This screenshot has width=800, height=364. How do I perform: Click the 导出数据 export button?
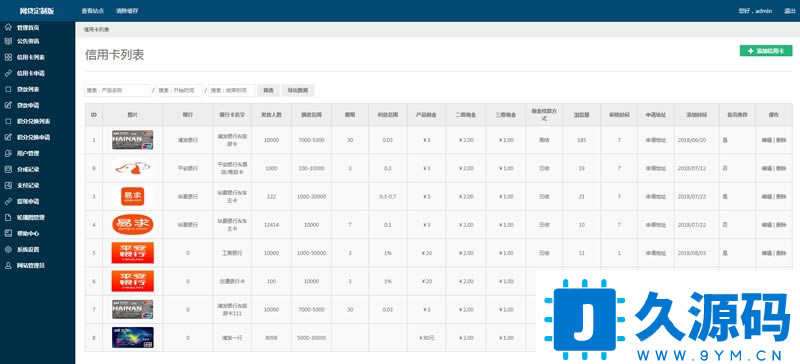point(298,90)
